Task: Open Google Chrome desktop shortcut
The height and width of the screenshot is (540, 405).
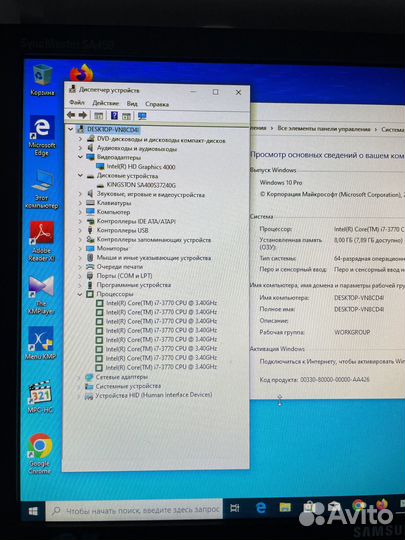Action: pyautogui.click(x=40, y=454)
